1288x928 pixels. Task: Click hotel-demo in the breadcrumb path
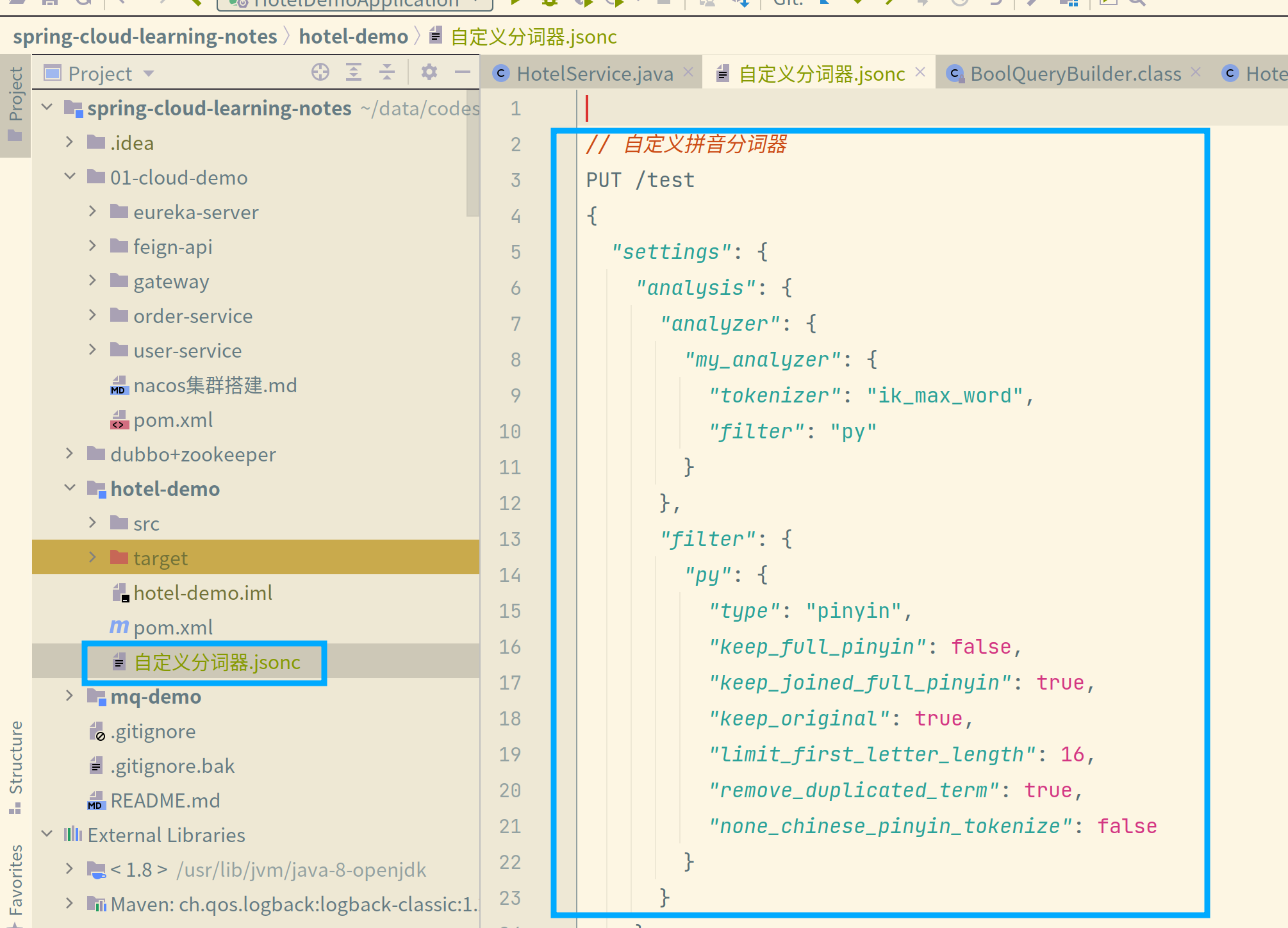353,37
